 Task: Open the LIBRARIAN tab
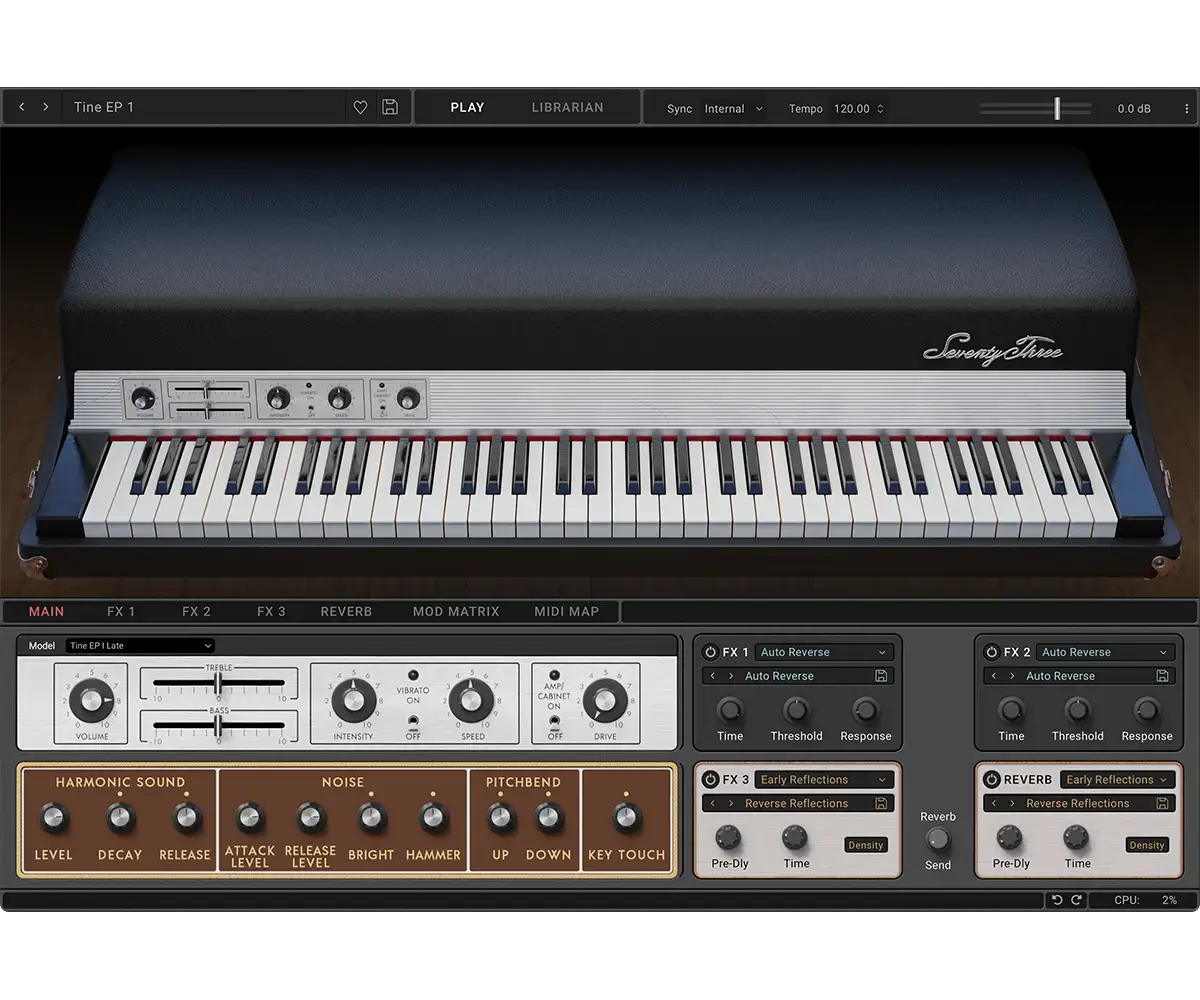click(567, 108)
